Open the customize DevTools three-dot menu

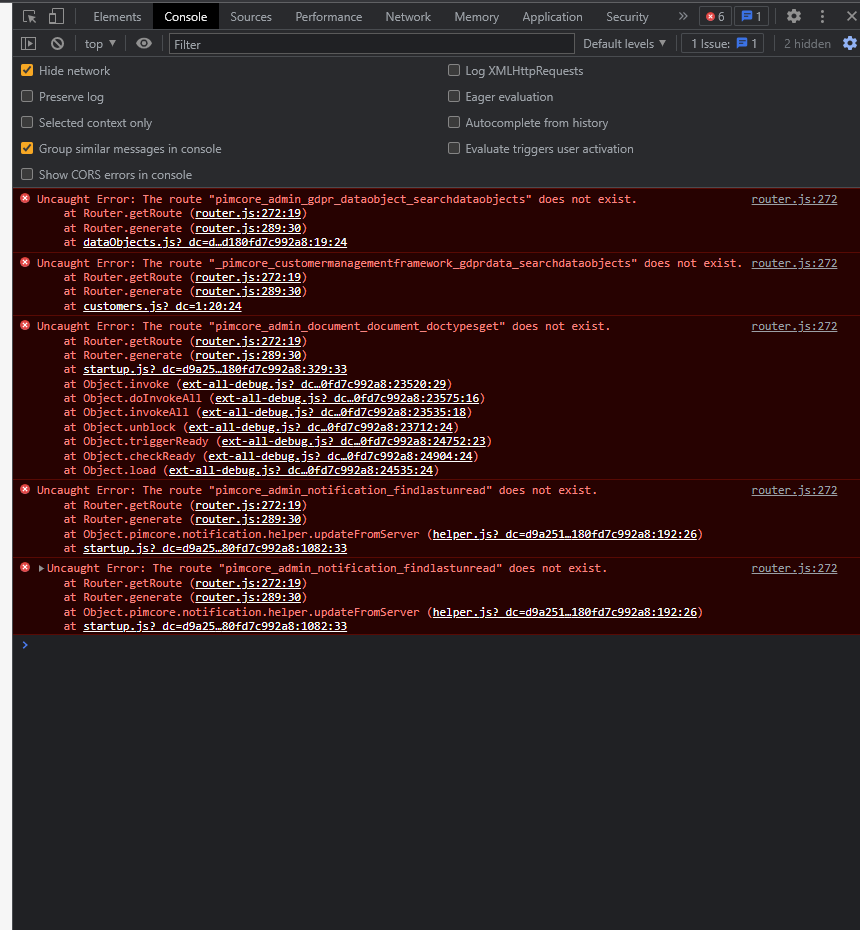click(822, 16)
